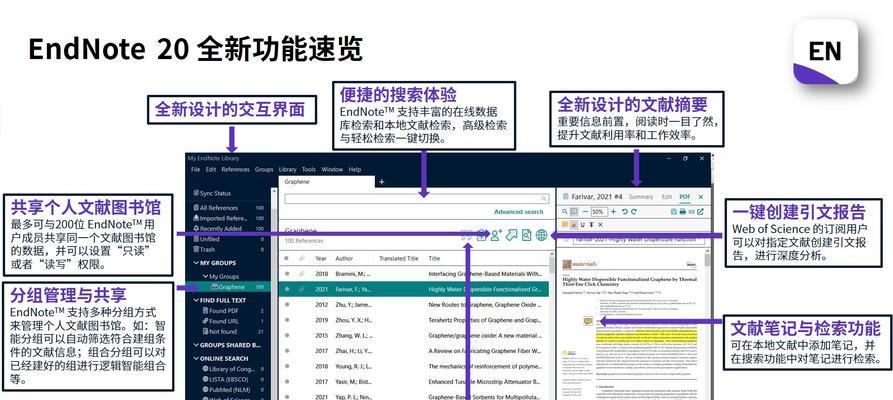Select PubMed (NLM) online search
The image size is (893, 400).
pyautogui.click(x=225, y=389)
